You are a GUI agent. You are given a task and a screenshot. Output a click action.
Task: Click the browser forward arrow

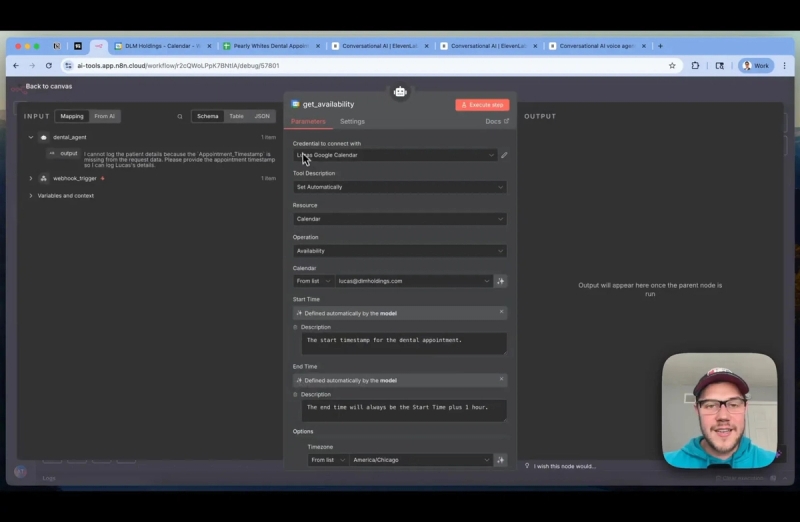click(x=32, y=66)
